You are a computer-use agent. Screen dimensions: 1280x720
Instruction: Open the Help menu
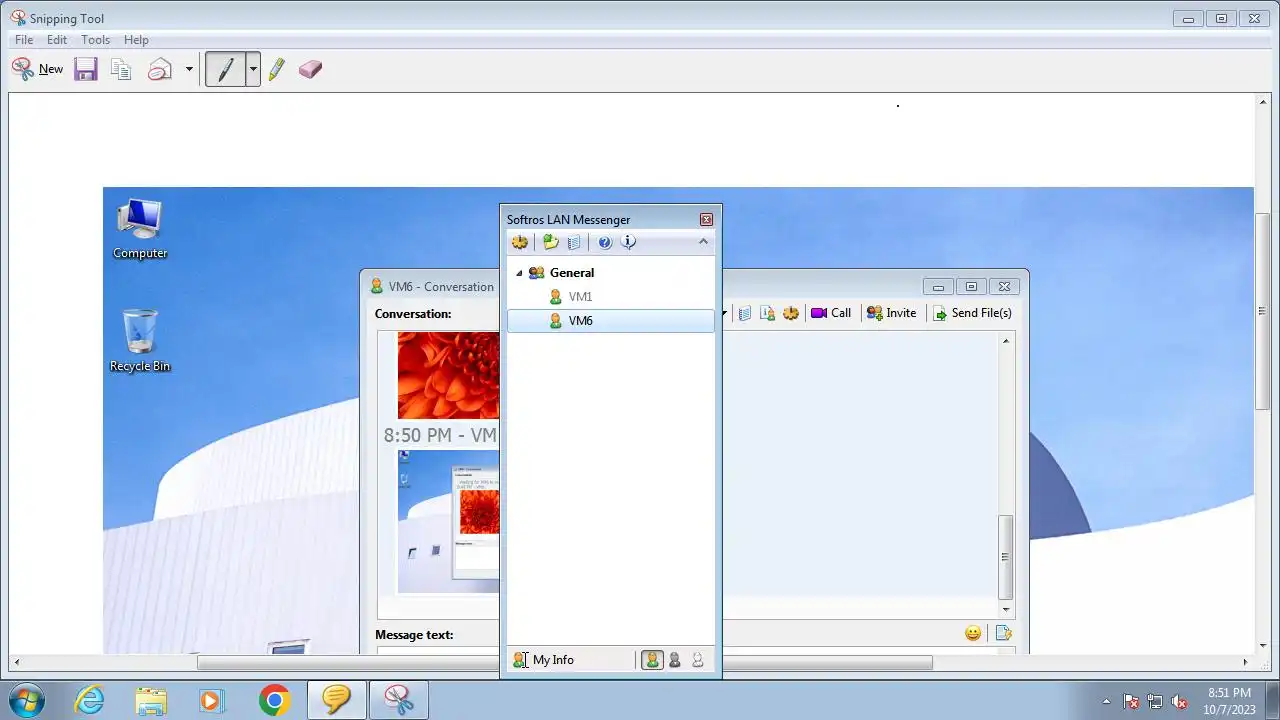coord(136,40)
